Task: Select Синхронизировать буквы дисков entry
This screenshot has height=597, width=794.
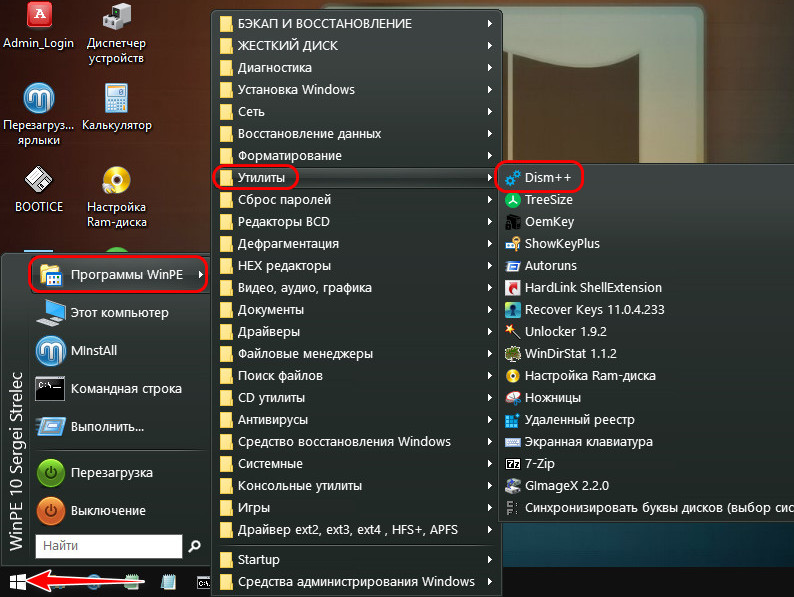Action: tap(647, 508)
